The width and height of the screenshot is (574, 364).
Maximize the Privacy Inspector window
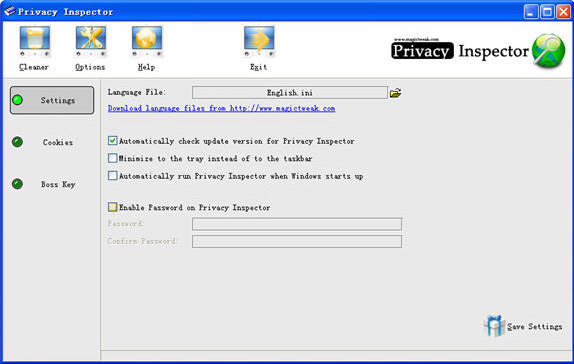pos(547,12)
